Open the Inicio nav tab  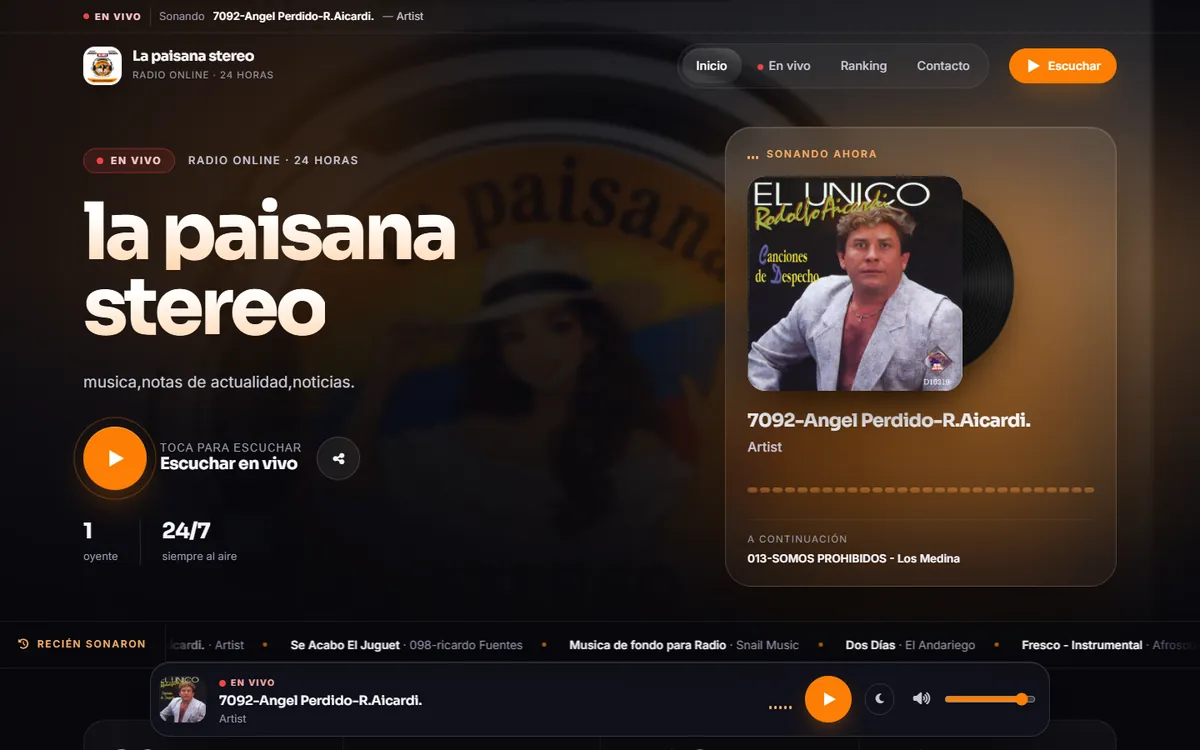[x=712, y=66]
